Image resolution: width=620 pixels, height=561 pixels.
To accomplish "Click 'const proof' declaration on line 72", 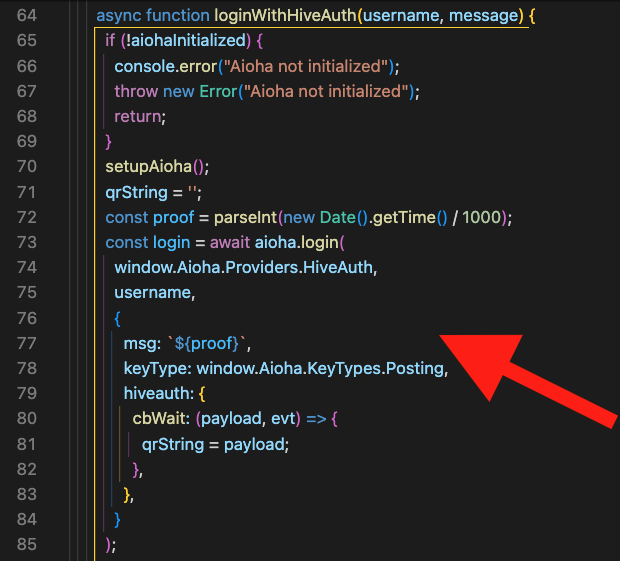I will pyautogui.click(x=150, y=217).
